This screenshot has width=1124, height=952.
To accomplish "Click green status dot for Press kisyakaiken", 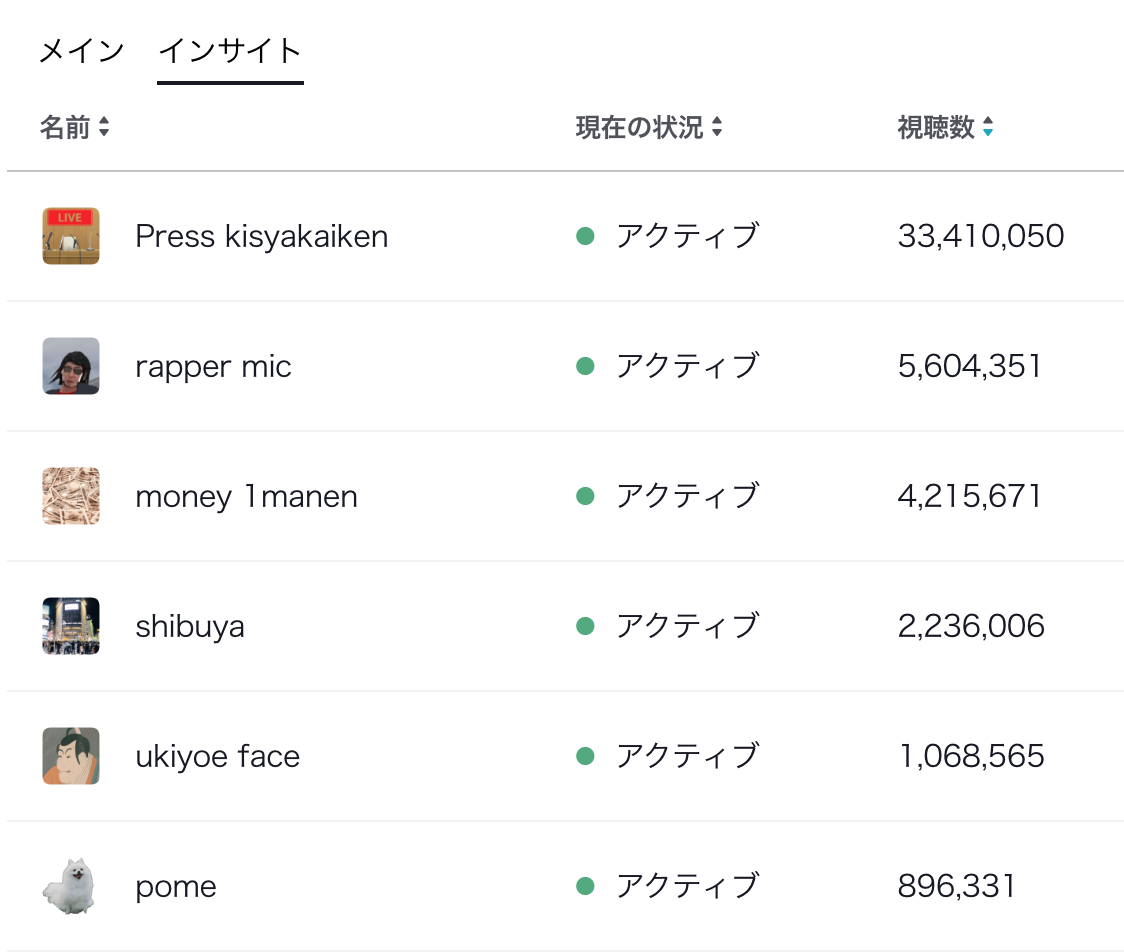I will pyautogui.click(x=586, y=236).
